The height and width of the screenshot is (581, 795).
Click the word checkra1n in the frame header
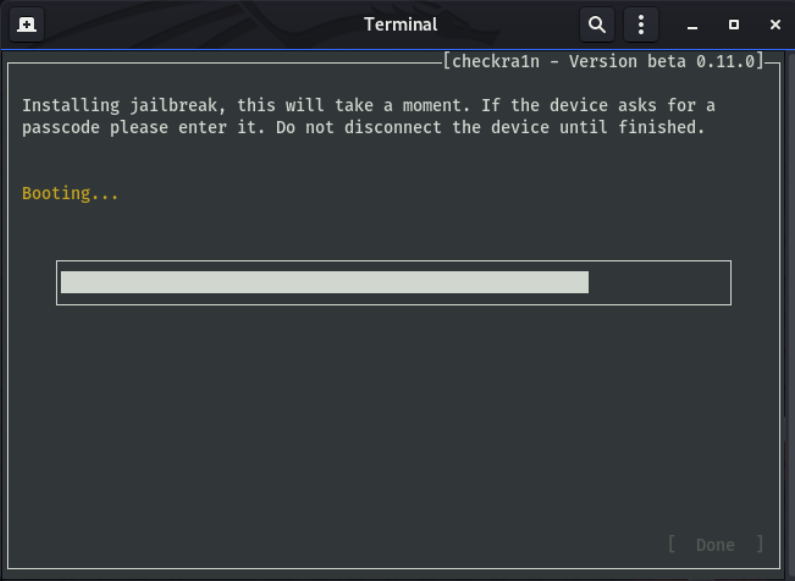495,61
